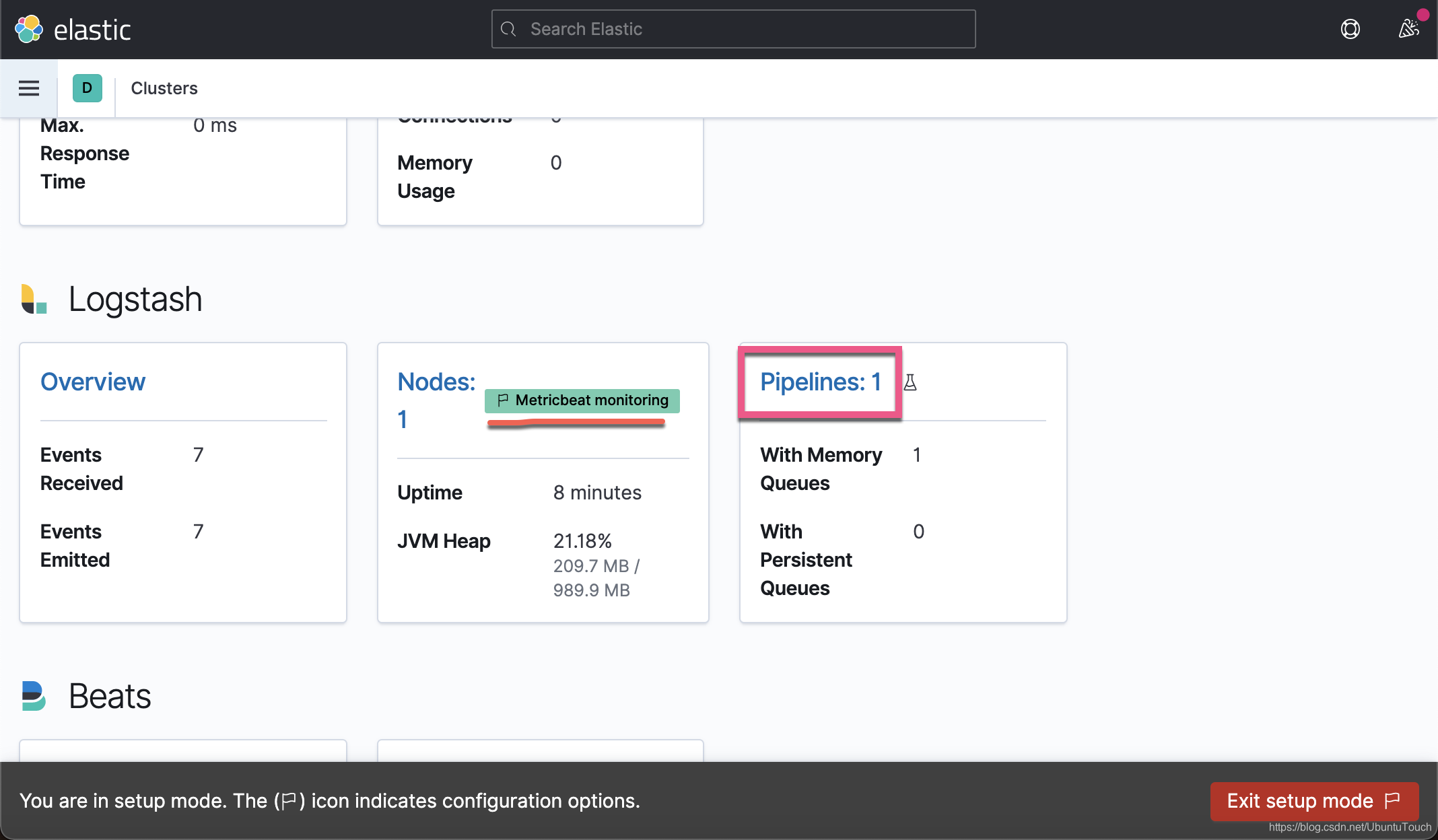Click the search magnifier icon
Image resolution: width=1438 pixels, height=840 pixels.
[x=509, y=29]
